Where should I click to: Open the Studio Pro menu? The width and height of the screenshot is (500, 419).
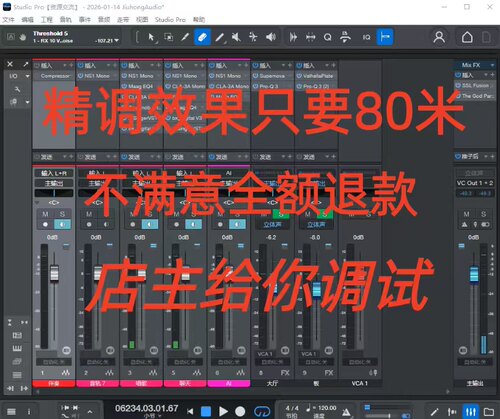170,20
